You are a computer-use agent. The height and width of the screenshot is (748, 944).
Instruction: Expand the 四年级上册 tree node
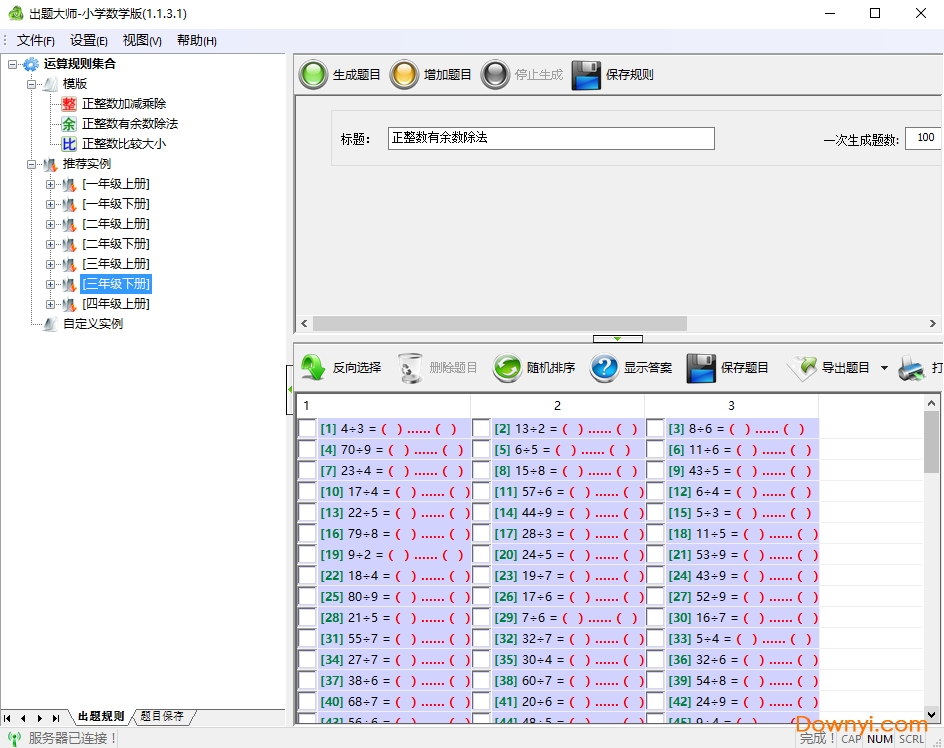pyautogui.click(x=51, y=304)
